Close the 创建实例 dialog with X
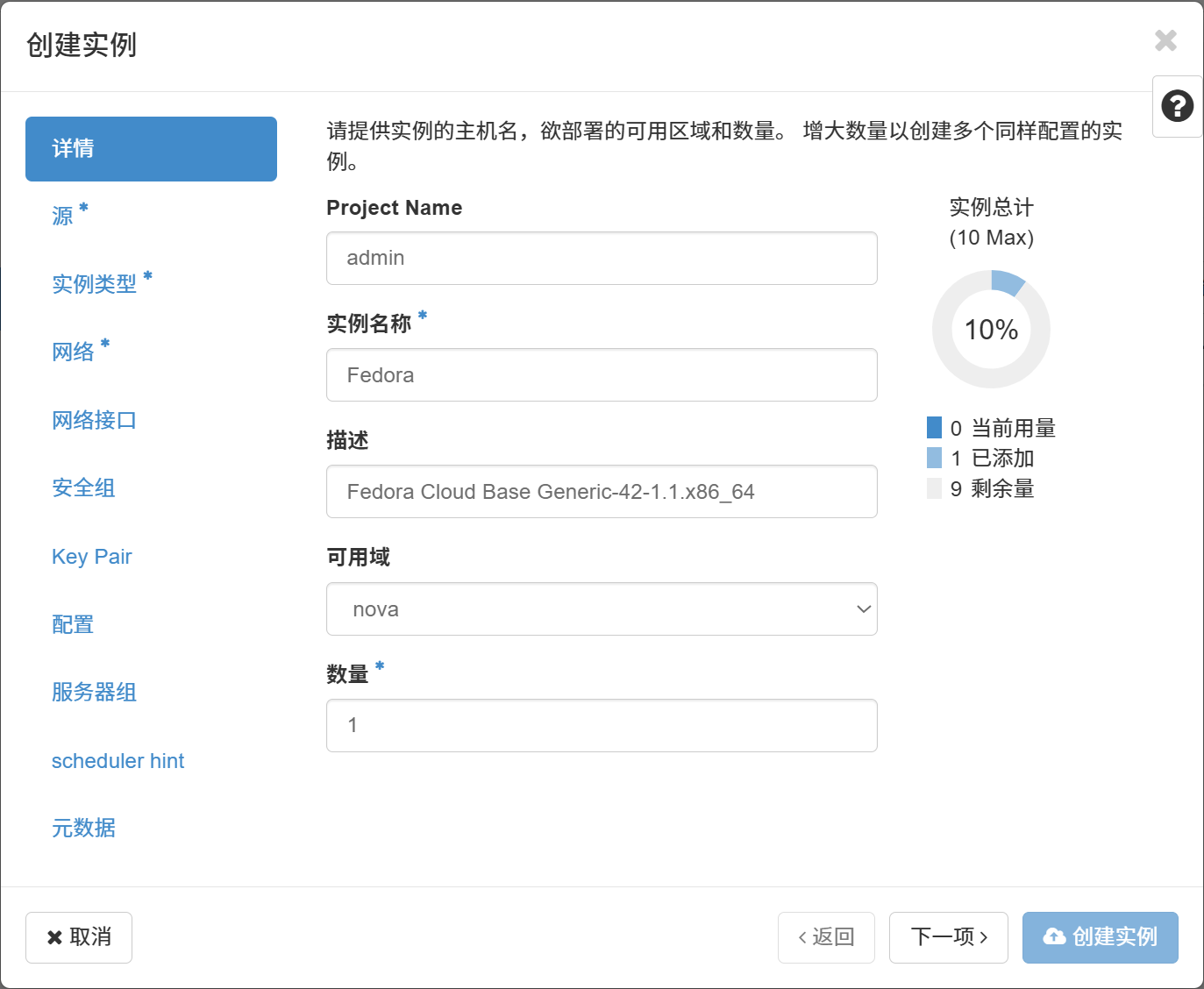The height and width of the screenshot is (989, 1204). coord(1165,40)
